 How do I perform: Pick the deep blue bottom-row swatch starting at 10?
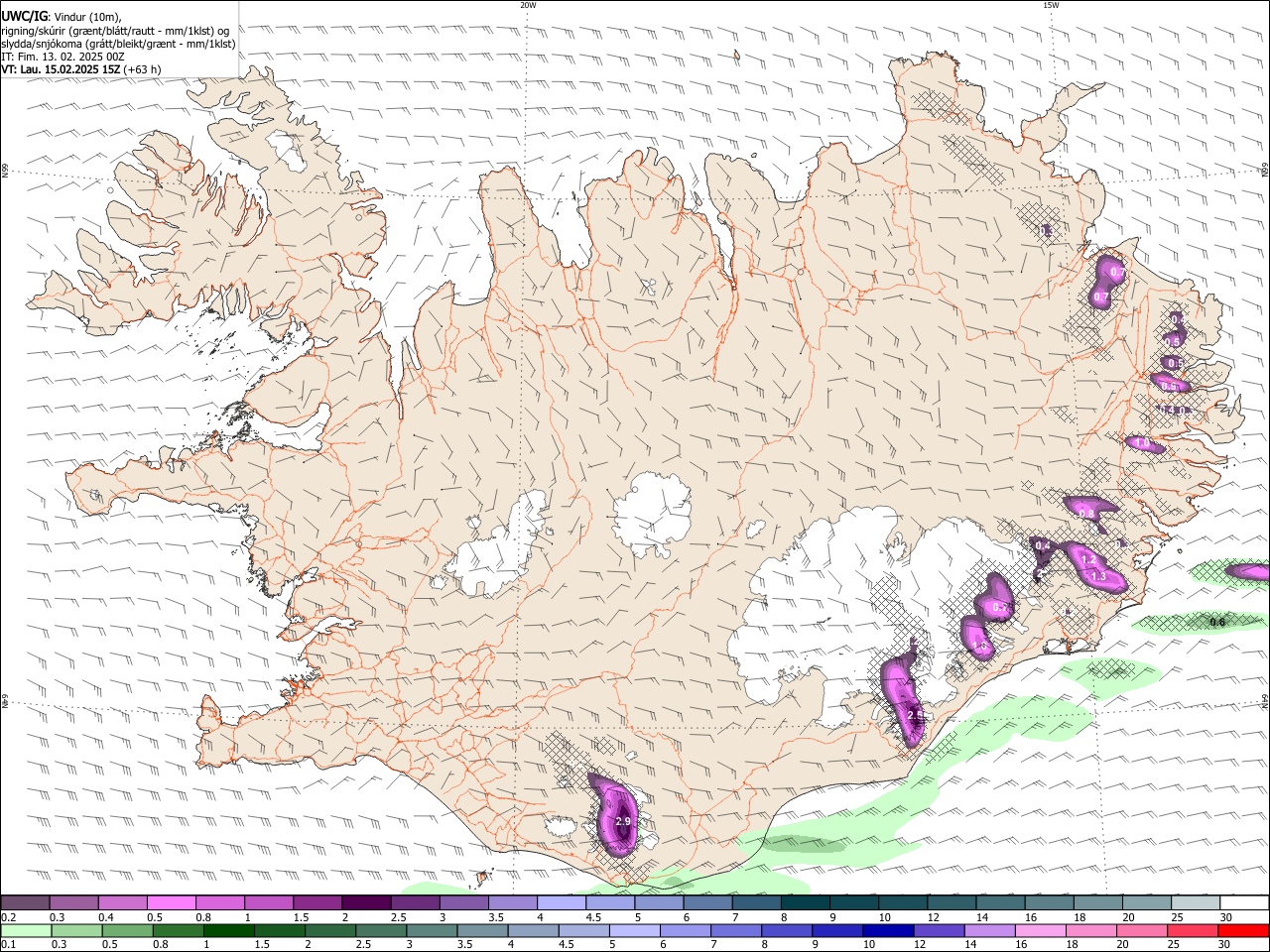888,930
